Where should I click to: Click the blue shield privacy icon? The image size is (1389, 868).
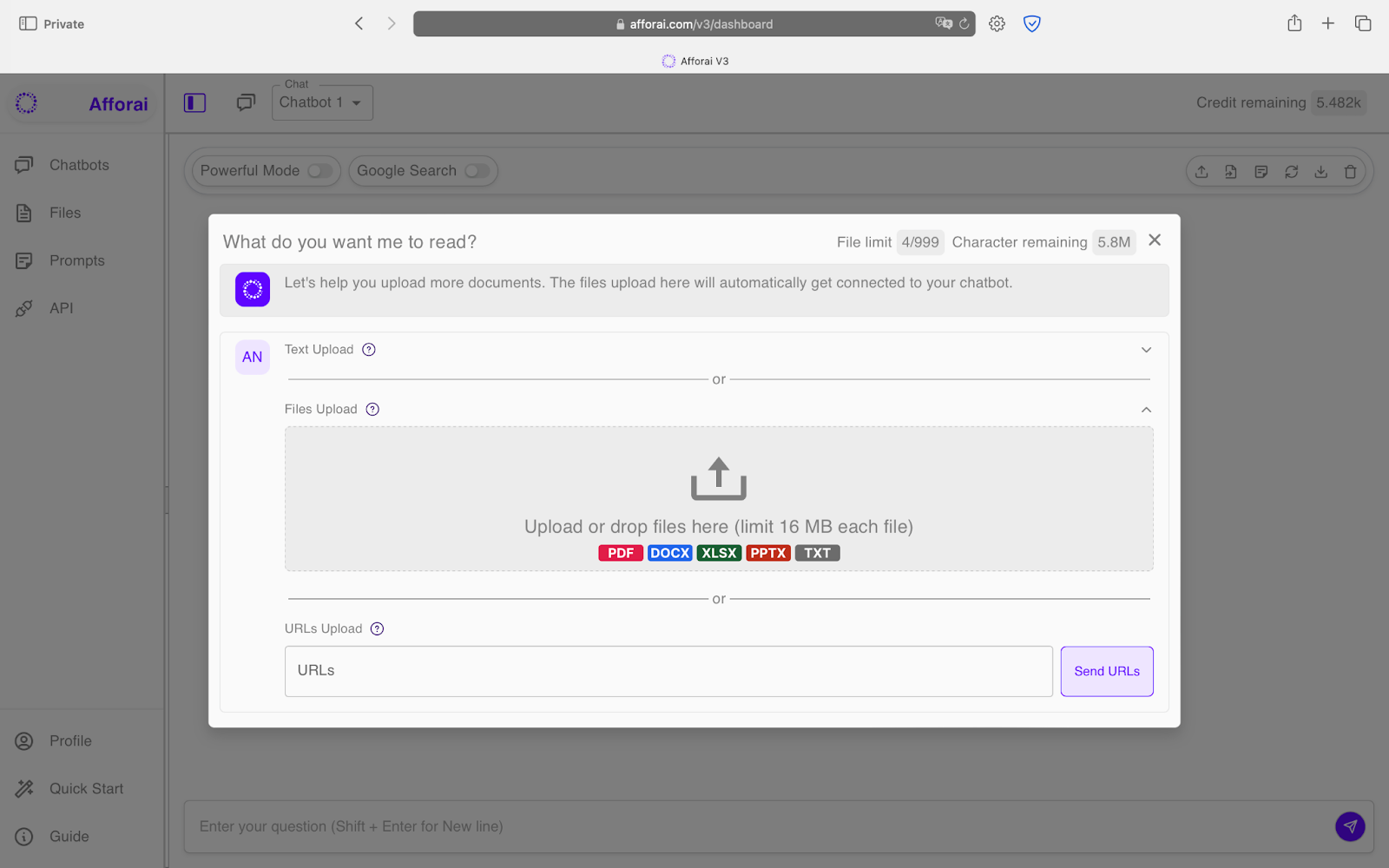click(x=1032, y=24)
